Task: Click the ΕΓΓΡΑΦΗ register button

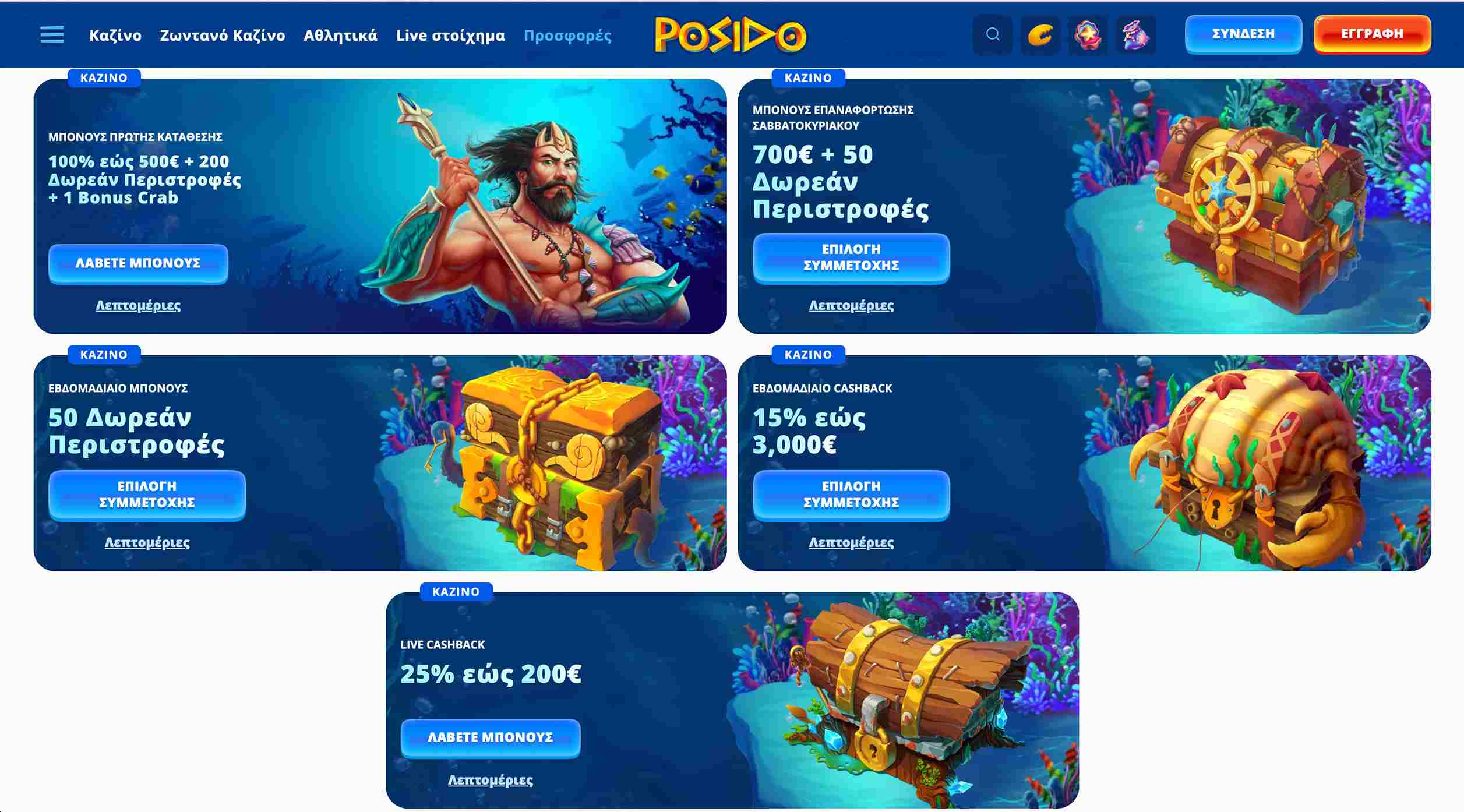Action: (x=1372, y=34)
